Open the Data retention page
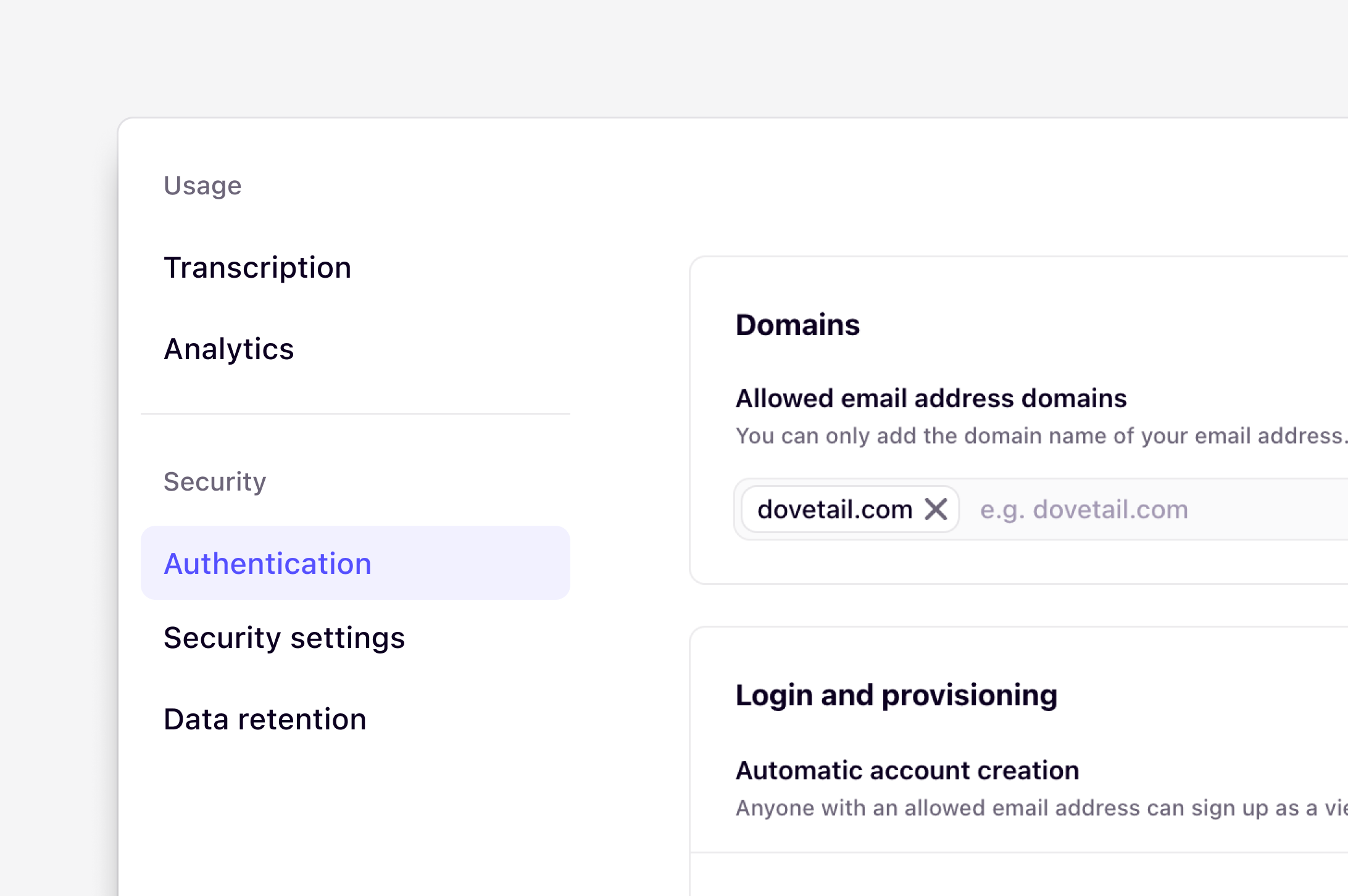Screen dimensions: 1348x896 tap(265, 719)
